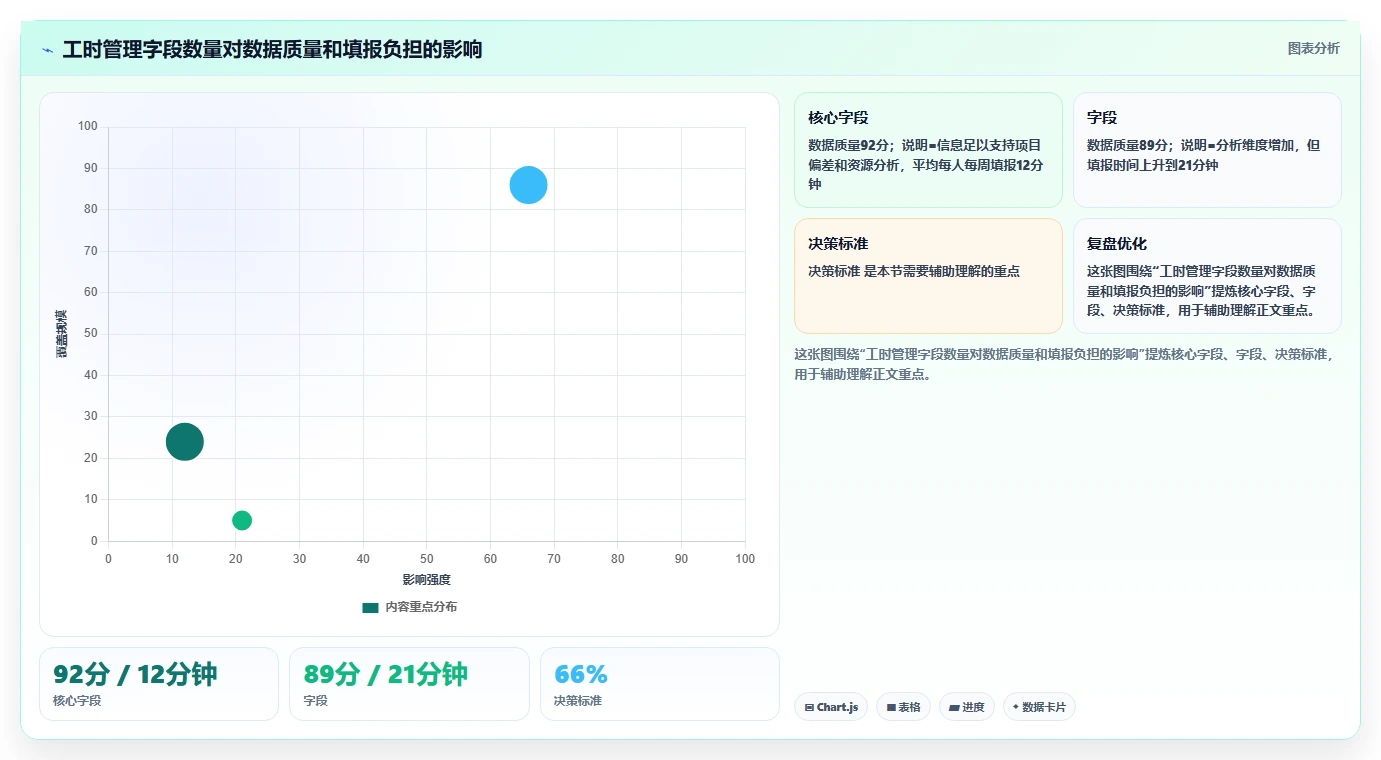
Task: Toggle the 内容重点分布 legend color box
Action: 370,607
